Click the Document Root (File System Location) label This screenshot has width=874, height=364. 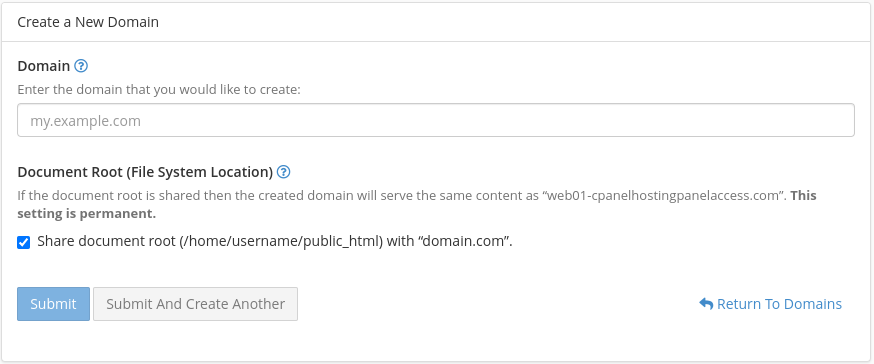point(145,172)
